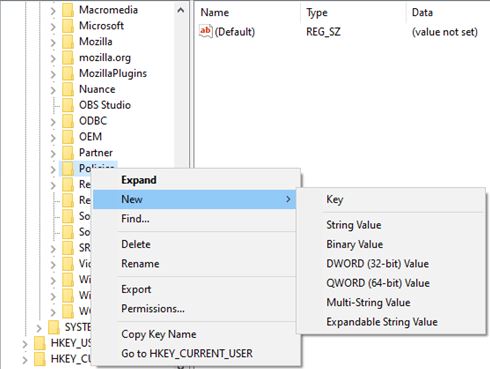Create a new Multi-String Value
This screenshot has height=369, width=490.
(x=391, y=302)
